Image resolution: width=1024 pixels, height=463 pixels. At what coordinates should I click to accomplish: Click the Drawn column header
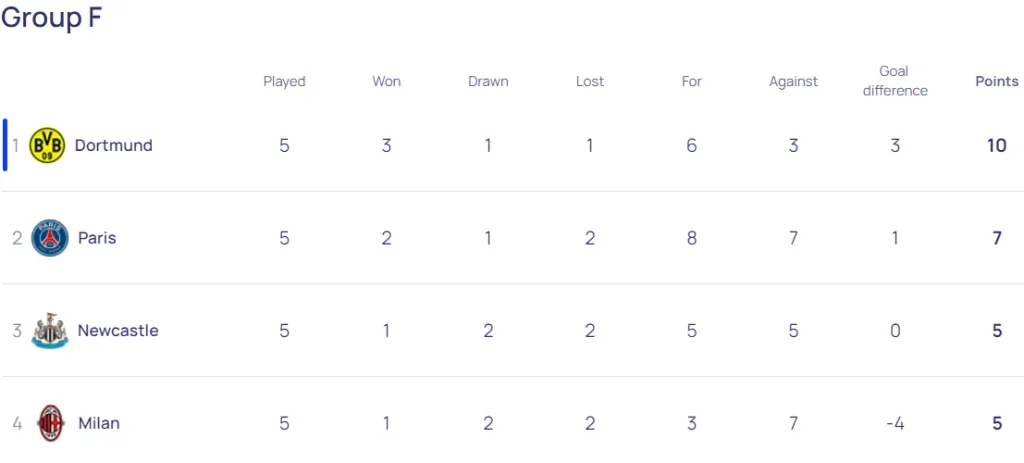[x=488, y=82]
